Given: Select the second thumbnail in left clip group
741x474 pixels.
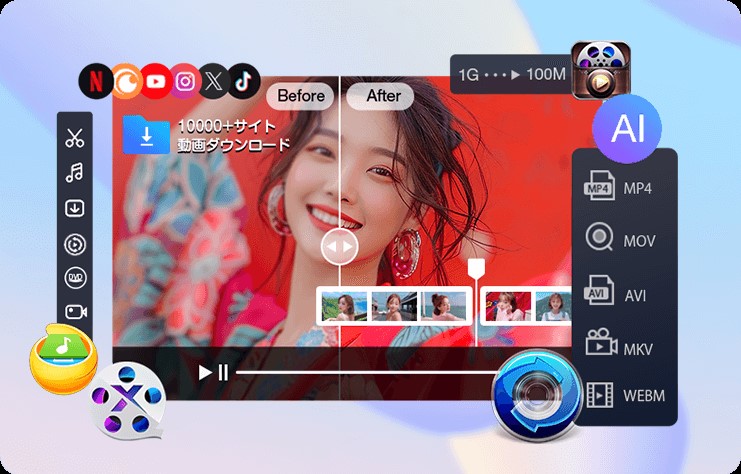Looking at the screenshot, I should pos(394,306).
